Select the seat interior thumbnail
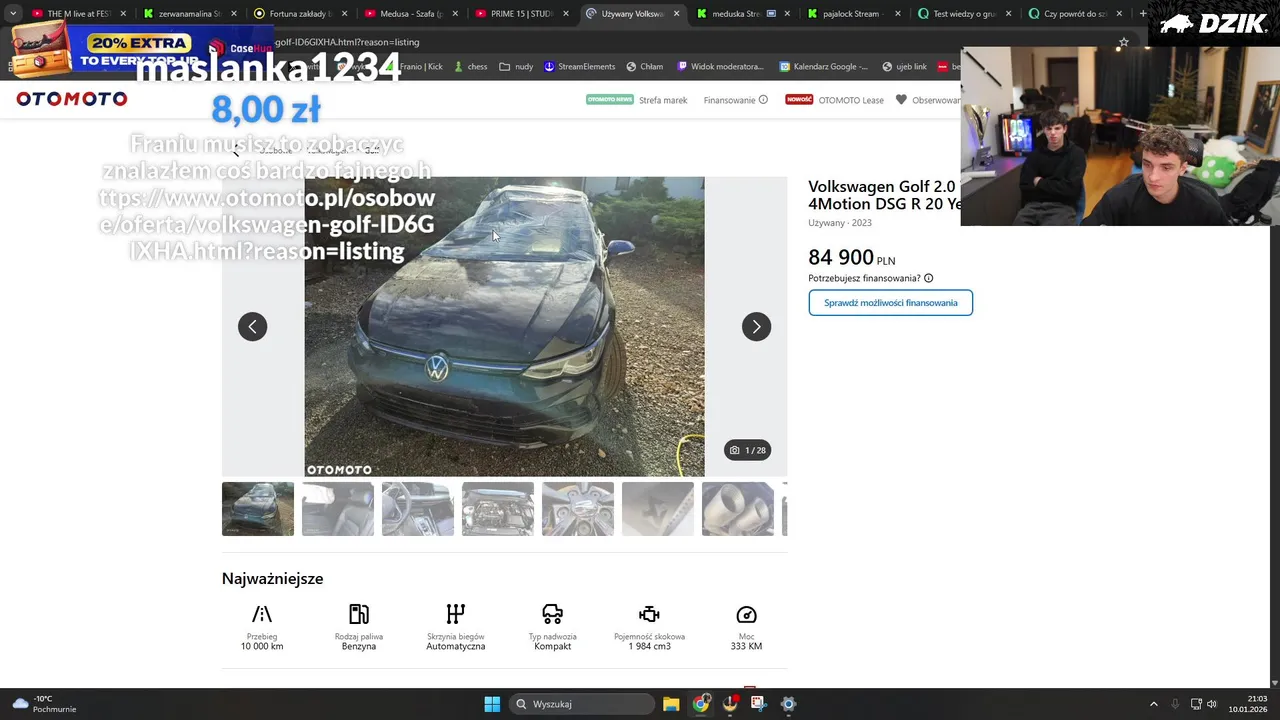The height and width of the screenshot is (720, 1280). 338,509
